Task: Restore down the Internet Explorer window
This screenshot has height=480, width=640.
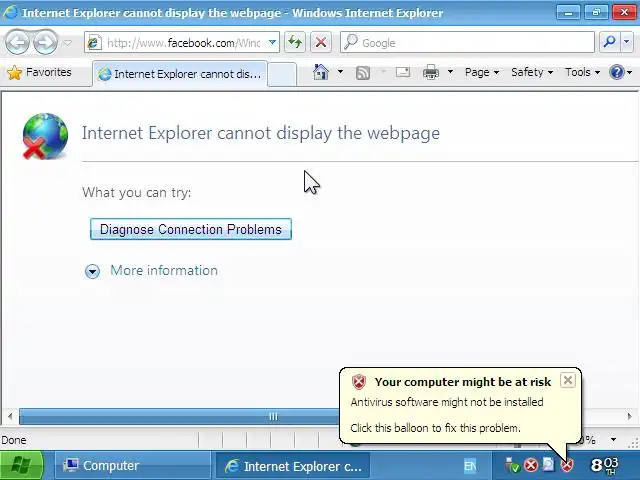Action: click(596, 13)
